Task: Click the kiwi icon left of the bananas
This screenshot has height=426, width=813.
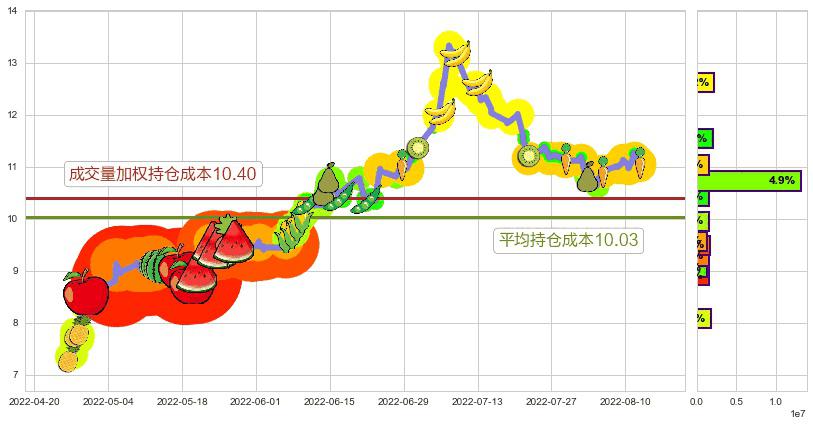Action: coord(418,148)
